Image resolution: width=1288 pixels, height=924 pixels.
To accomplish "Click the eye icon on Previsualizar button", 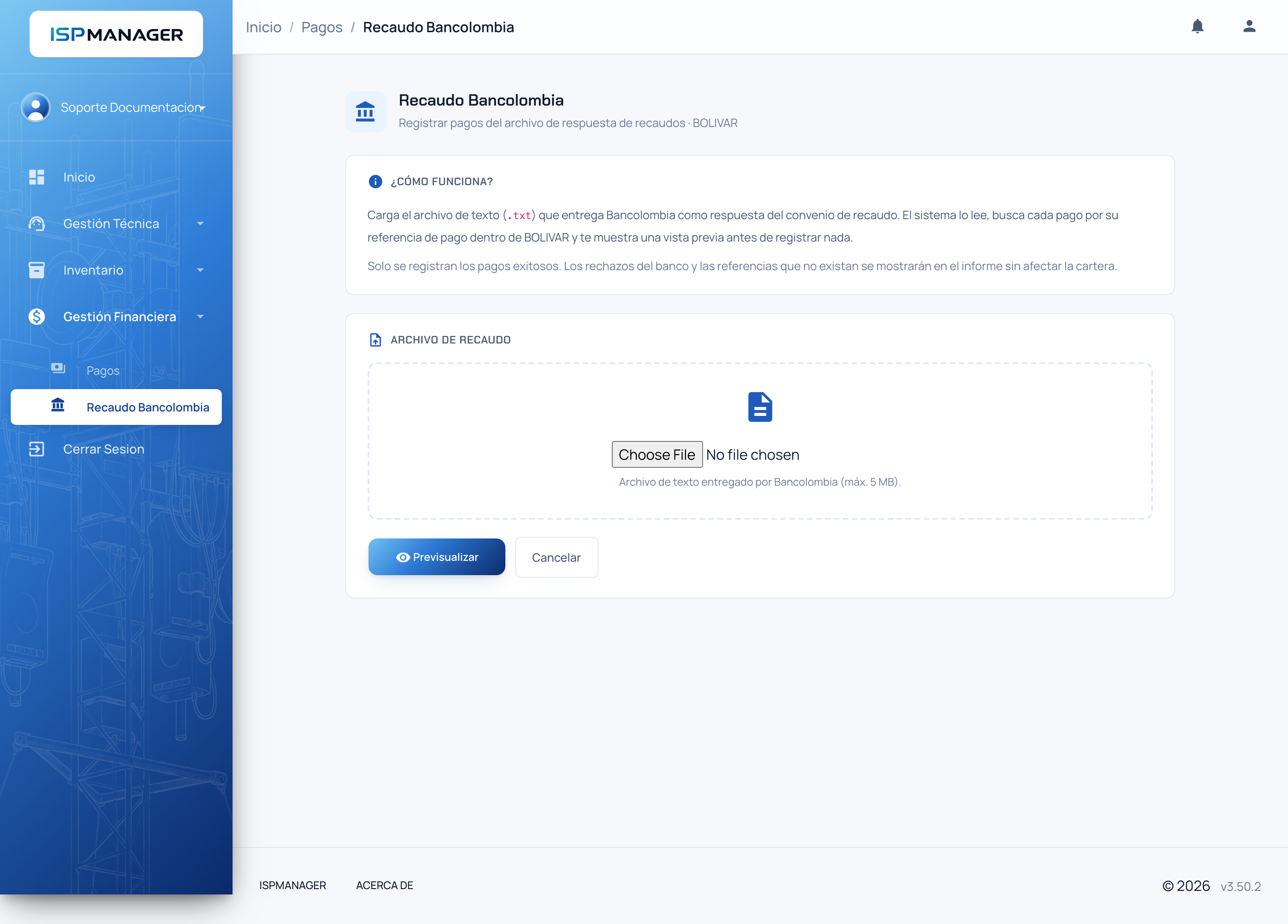I will pos(402,557).
